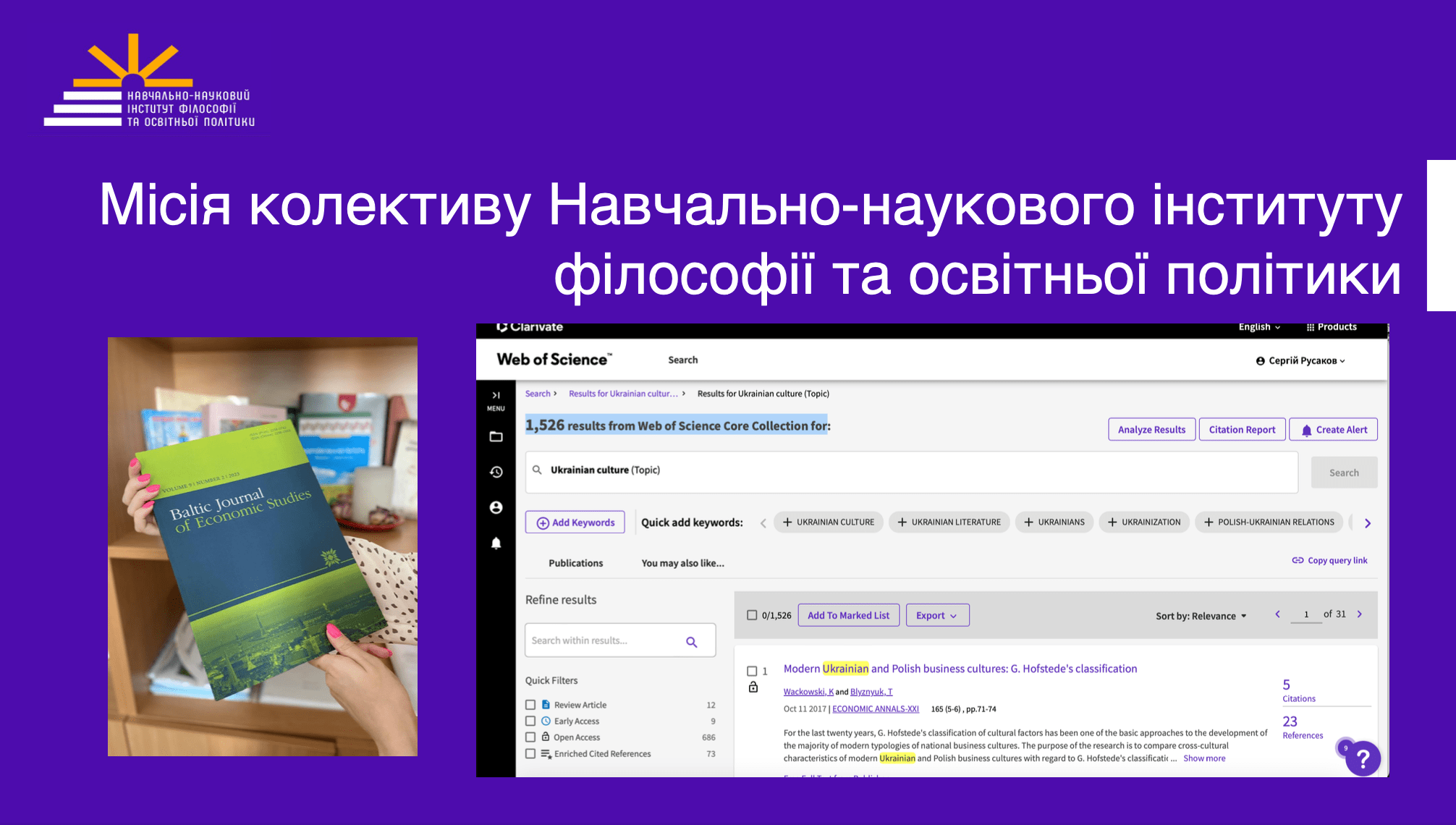Click the Citation Report button
This screenshot has height=825, width=1456.
pos(1242,429)
